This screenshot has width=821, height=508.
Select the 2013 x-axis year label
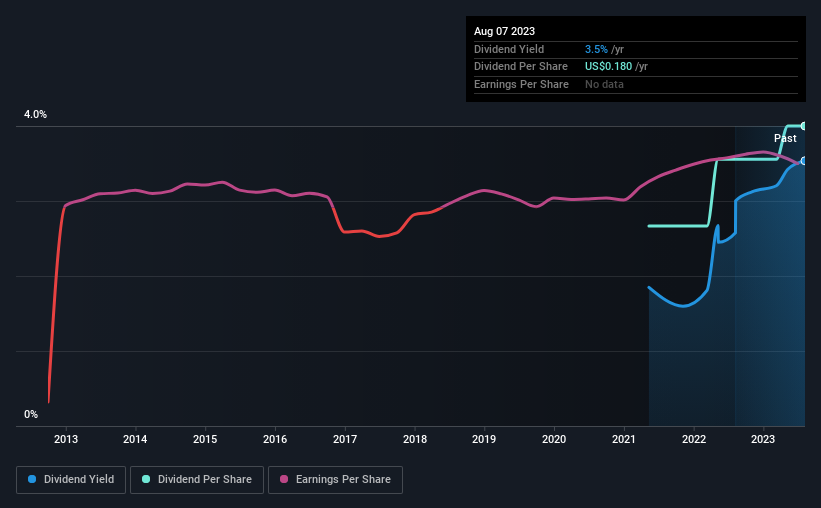[66, 439]
